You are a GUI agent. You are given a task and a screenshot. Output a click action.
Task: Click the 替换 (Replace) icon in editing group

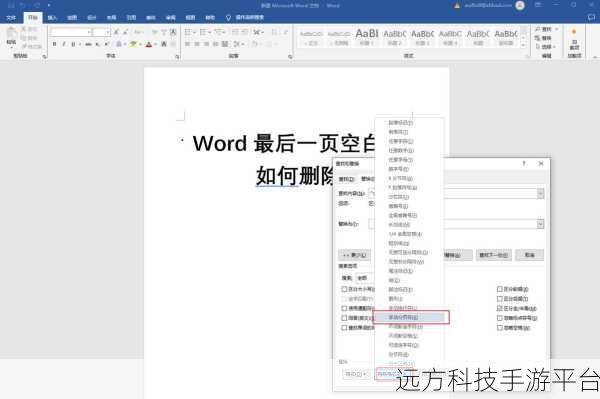click(x=543, y=38)
